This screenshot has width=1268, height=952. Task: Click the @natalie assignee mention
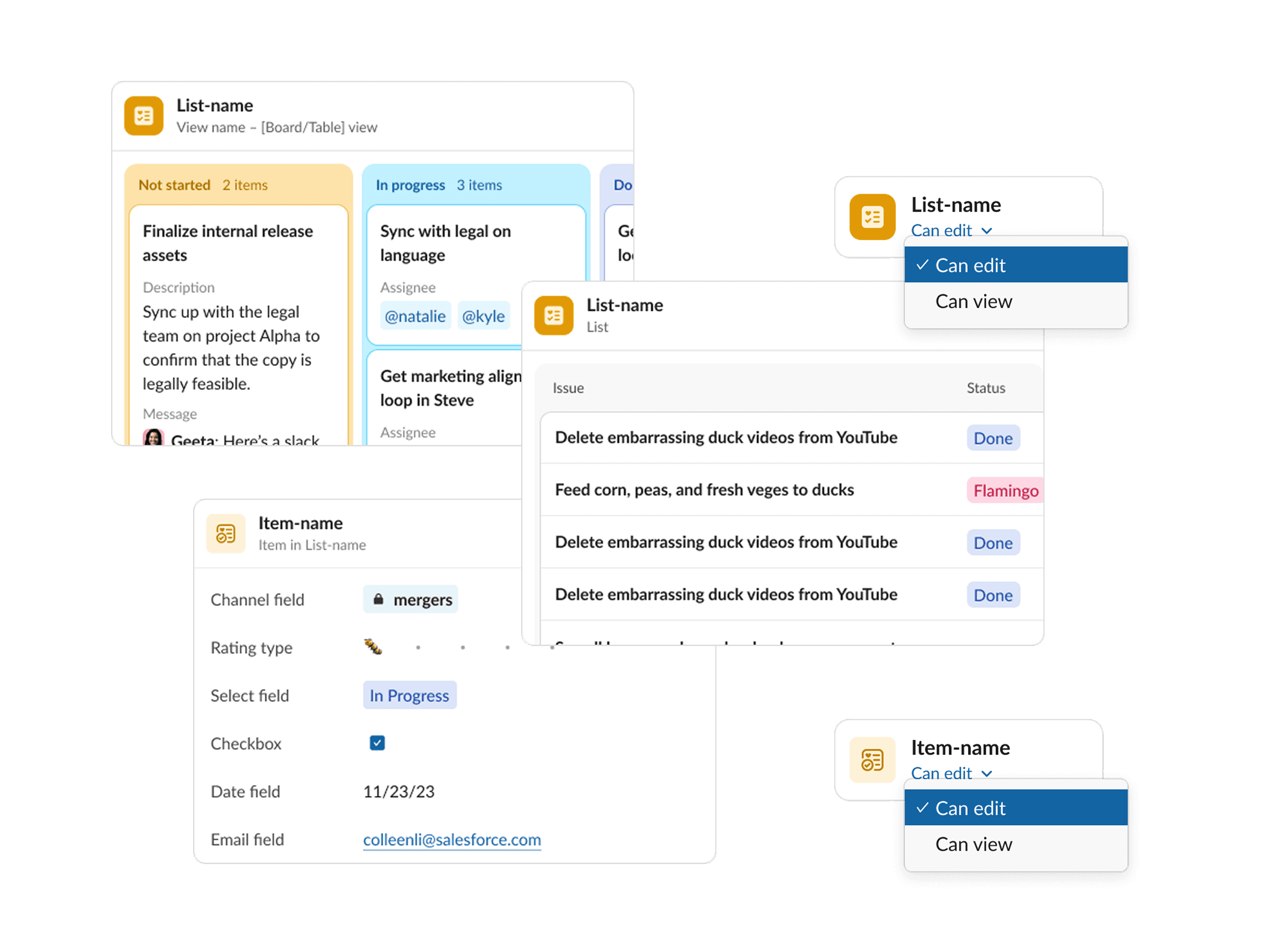(x=415, y=316)
